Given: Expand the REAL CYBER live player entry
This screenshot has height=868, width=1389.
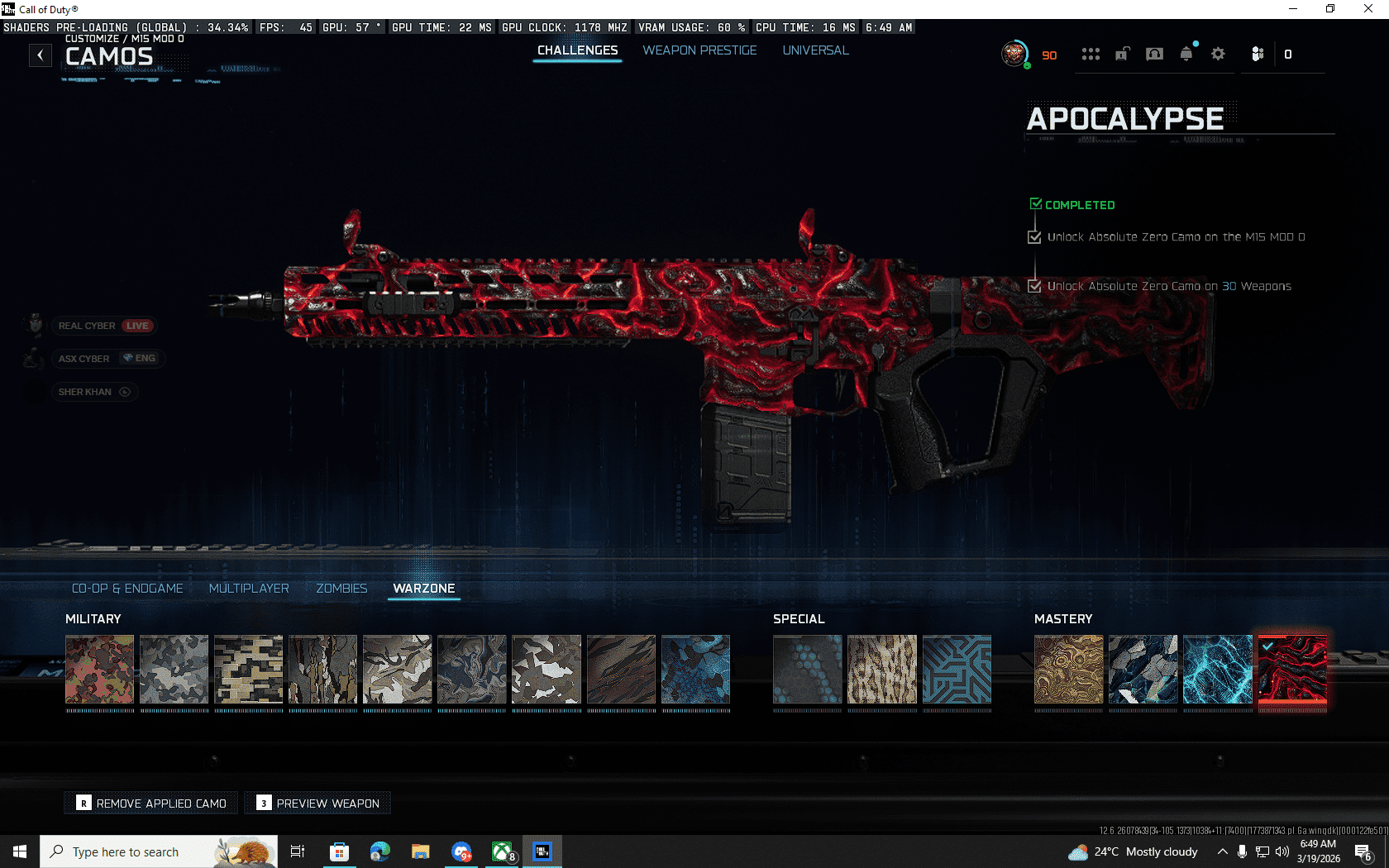Looking at the screenshot, I should tap(103, 326).
